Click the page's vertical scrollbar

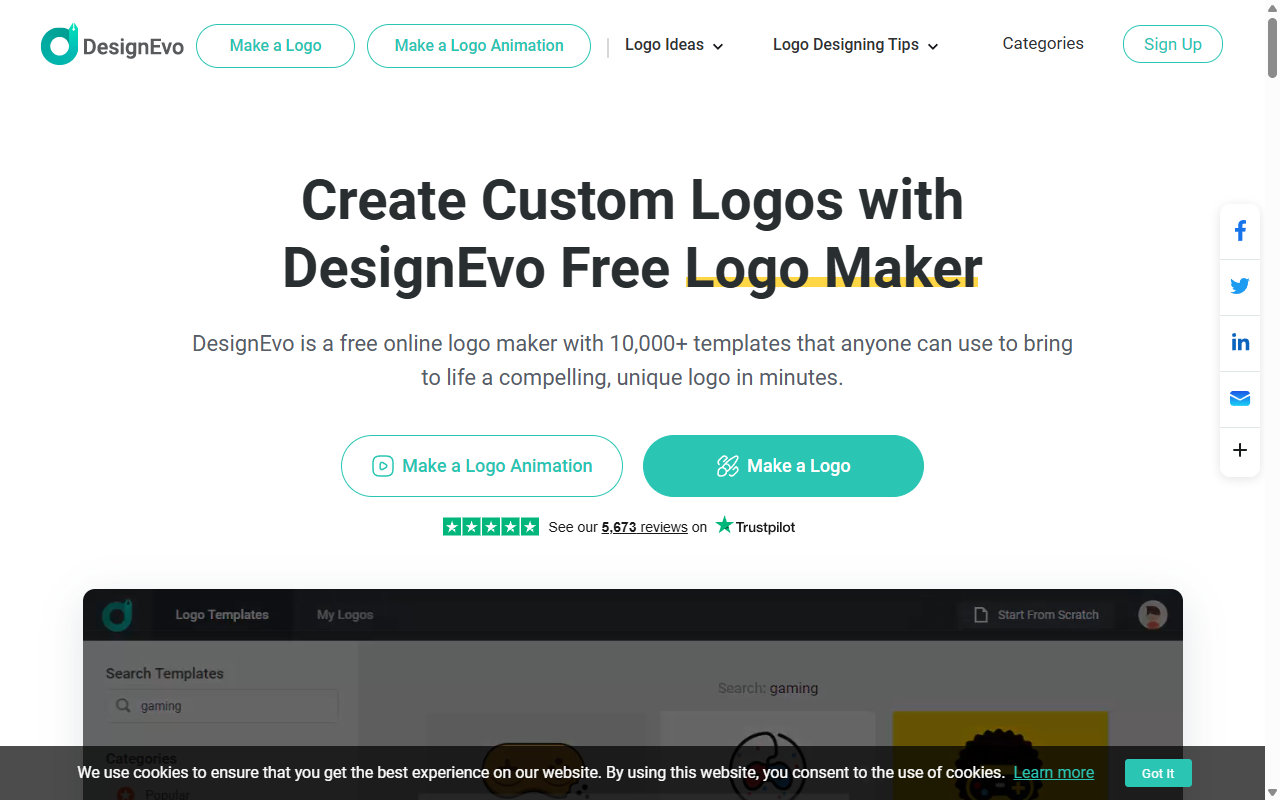tap(1272, 400)
